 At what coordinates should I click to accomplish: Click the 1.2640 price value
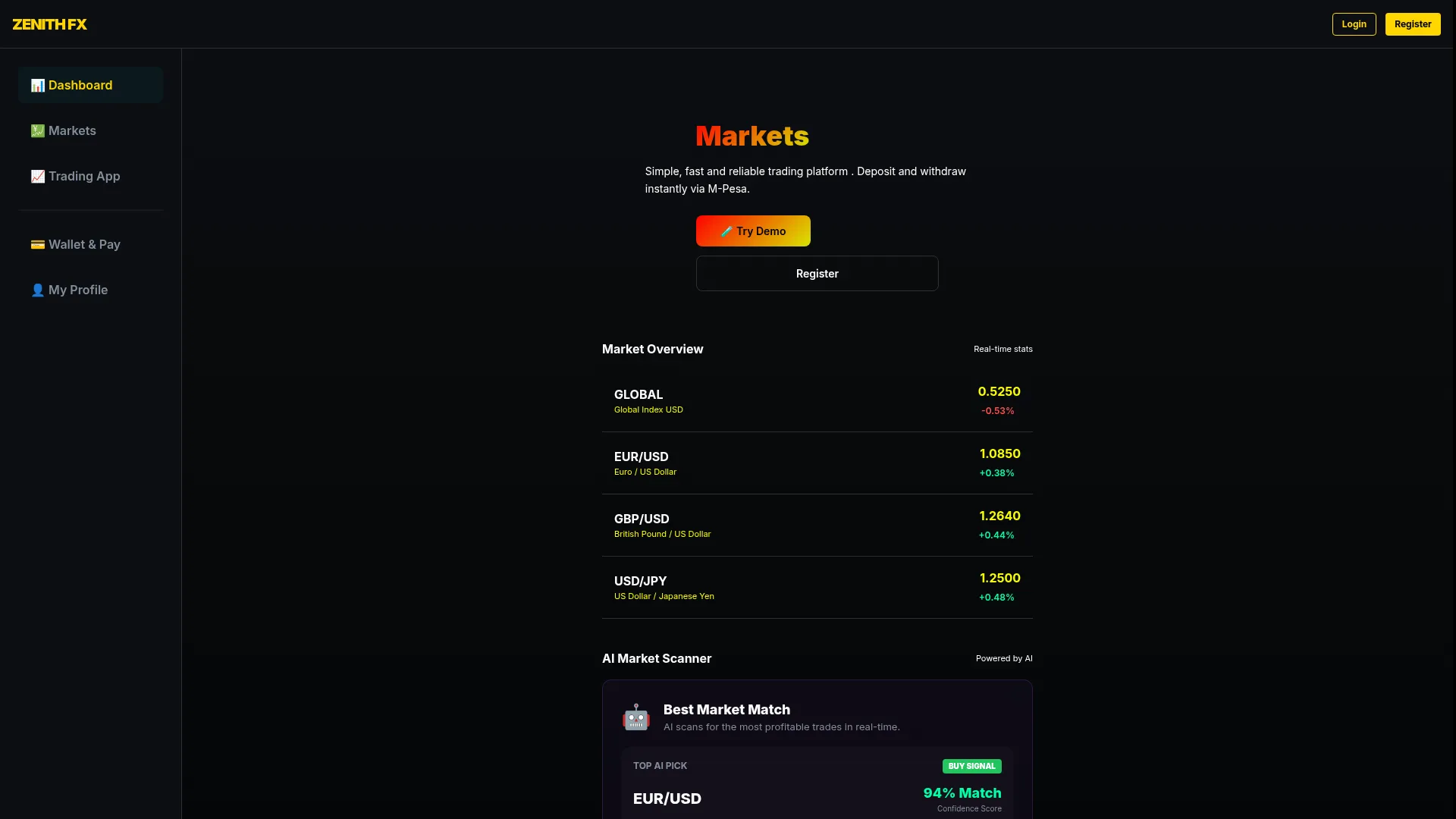[999, 516]
